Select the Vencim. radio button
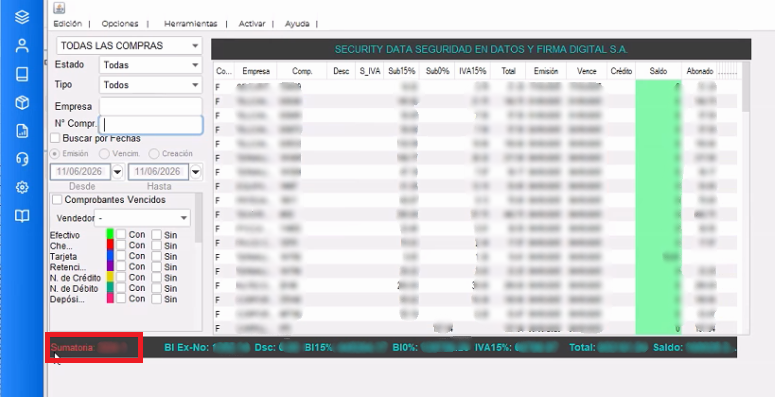Image resolution: width=775 pixels, height=397 pixels. tap(104, 154)
